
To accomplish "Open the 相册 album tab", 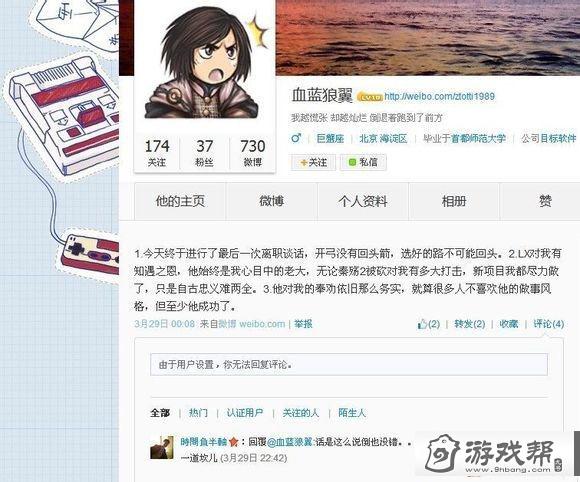I will 454,202.
